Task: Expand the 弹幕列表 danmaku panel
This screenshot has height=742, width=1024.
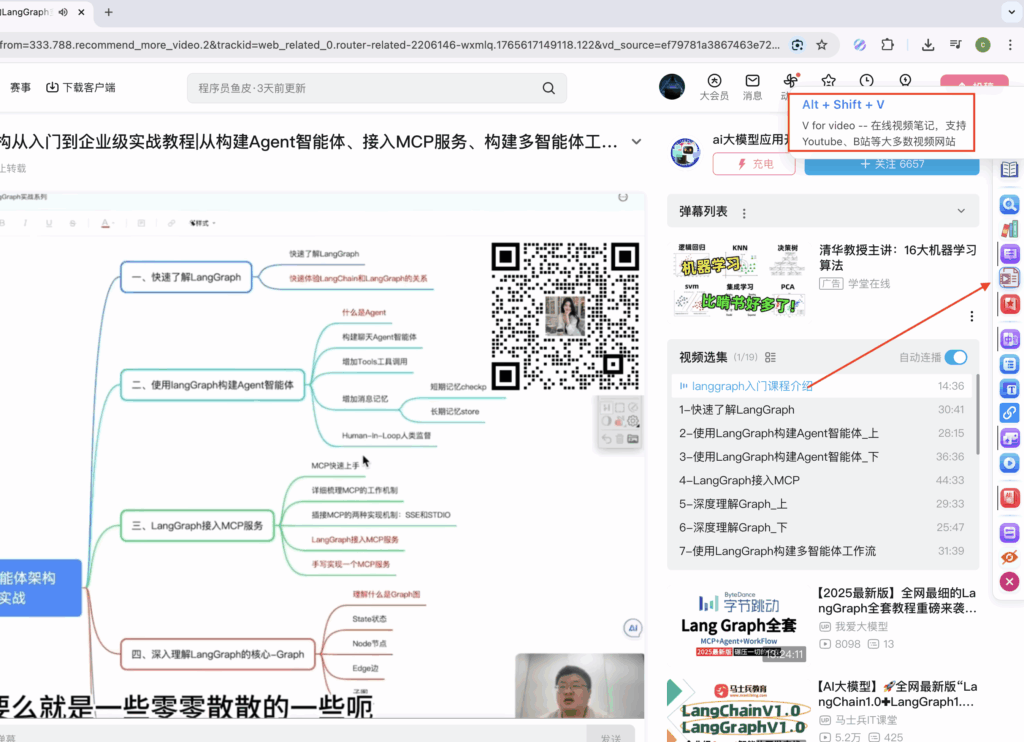Action: (x=961, y=211)
